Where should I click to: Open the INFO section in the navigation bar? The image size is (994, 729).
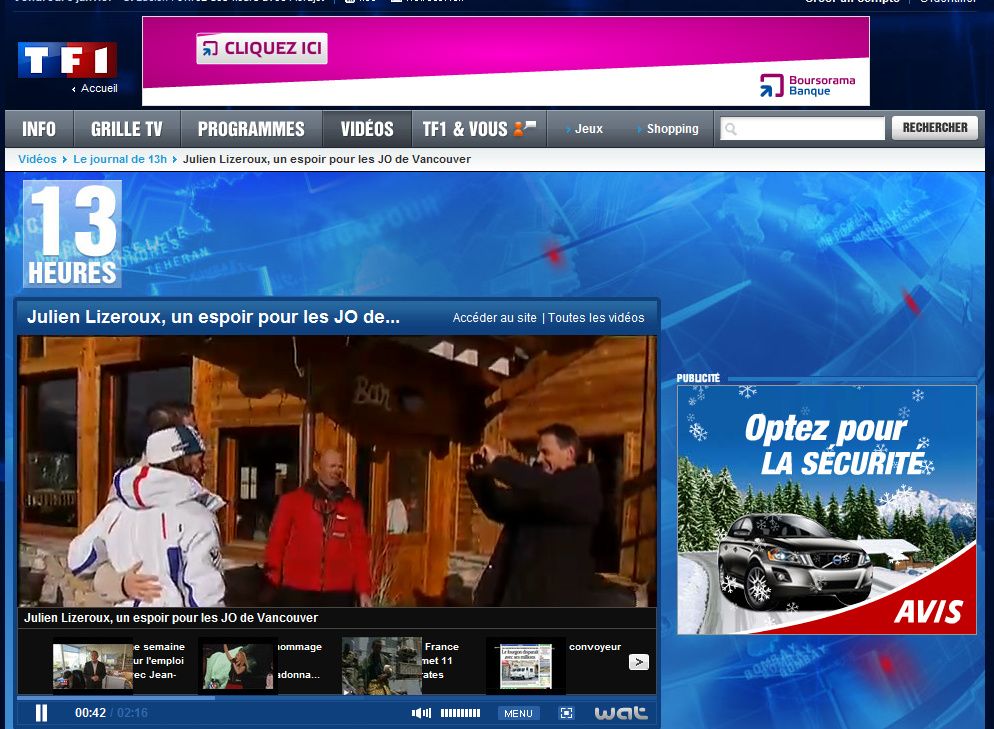(39, 129)
